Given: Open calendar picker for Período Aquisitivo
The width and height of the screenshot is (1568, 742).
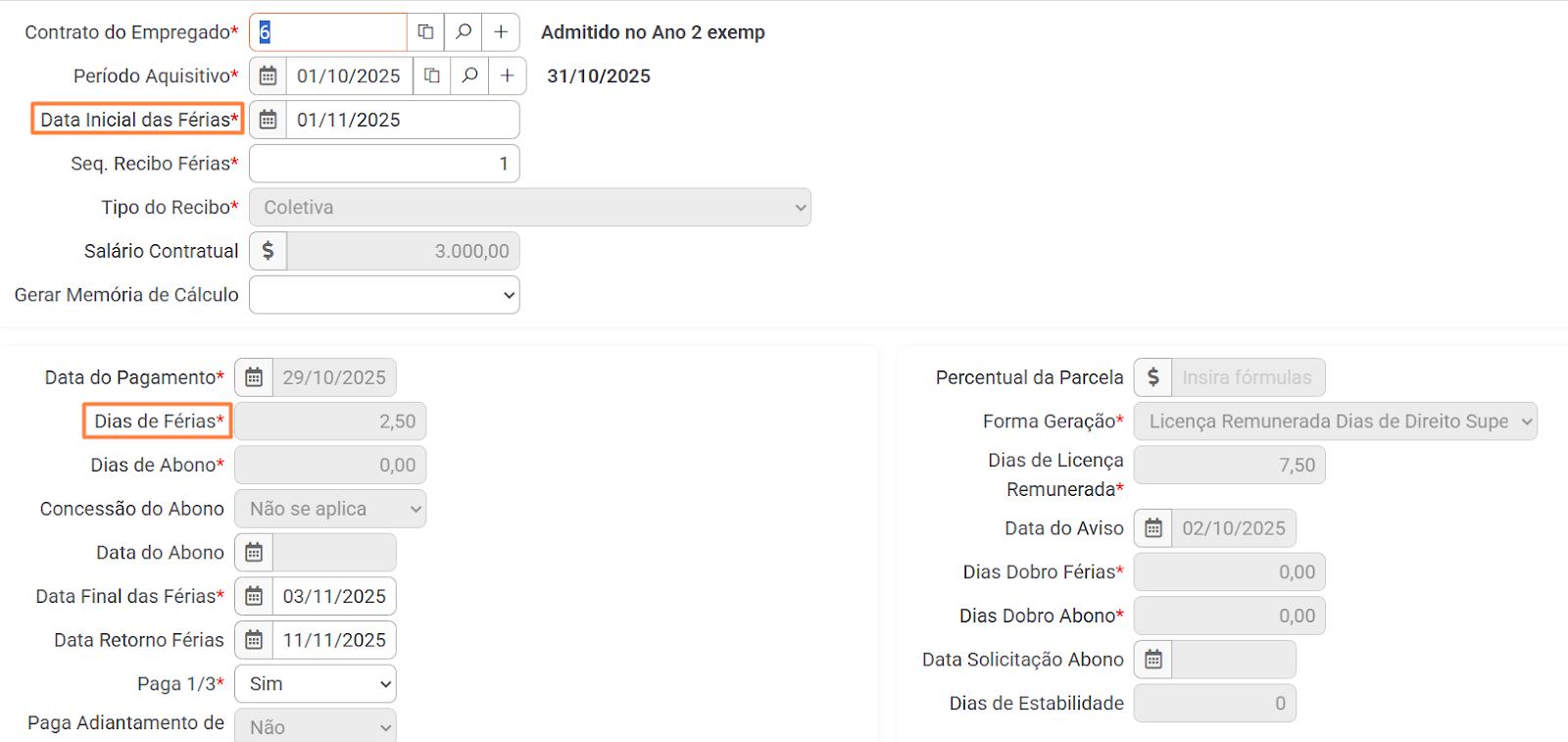Looking at the screenshot, I should pyautogui.click(x=268, y=76).
